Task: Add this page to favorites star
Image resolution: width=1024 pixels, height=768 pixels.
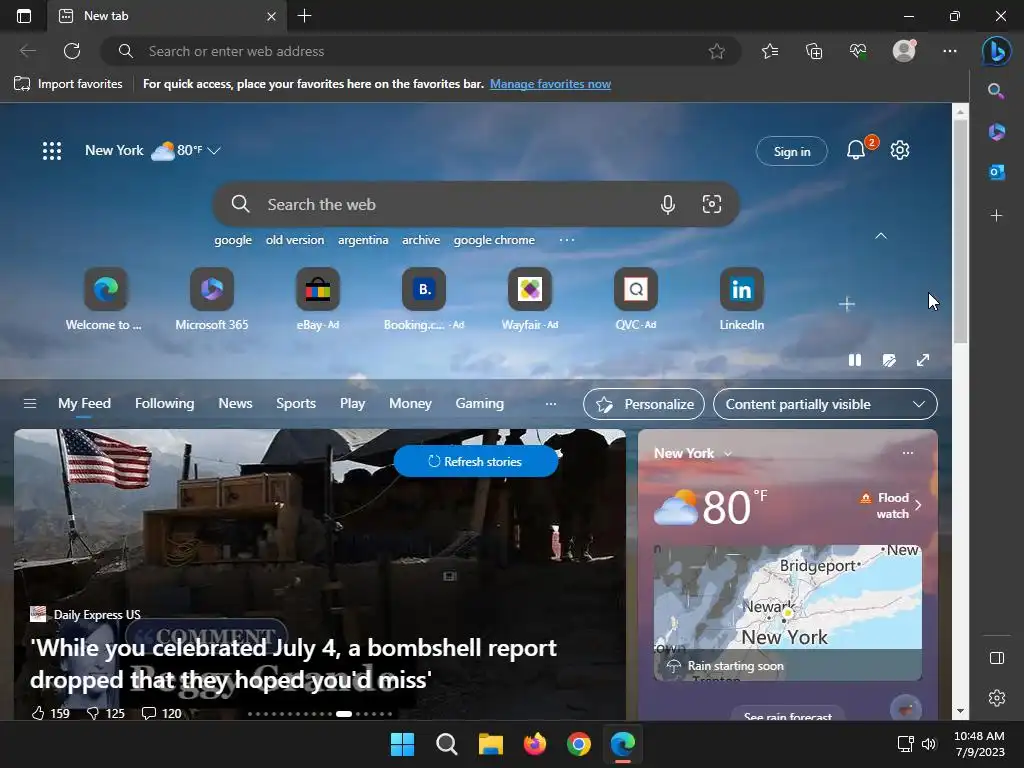Action: tap(716, 51)
